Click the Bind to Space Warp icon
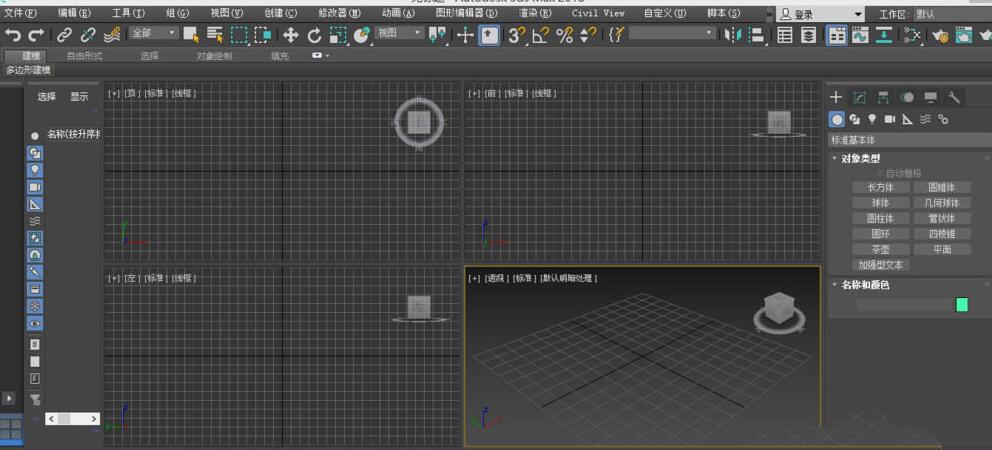Viewport: 992px width, 450px height. pyautogui.click(x=113, y=35)
